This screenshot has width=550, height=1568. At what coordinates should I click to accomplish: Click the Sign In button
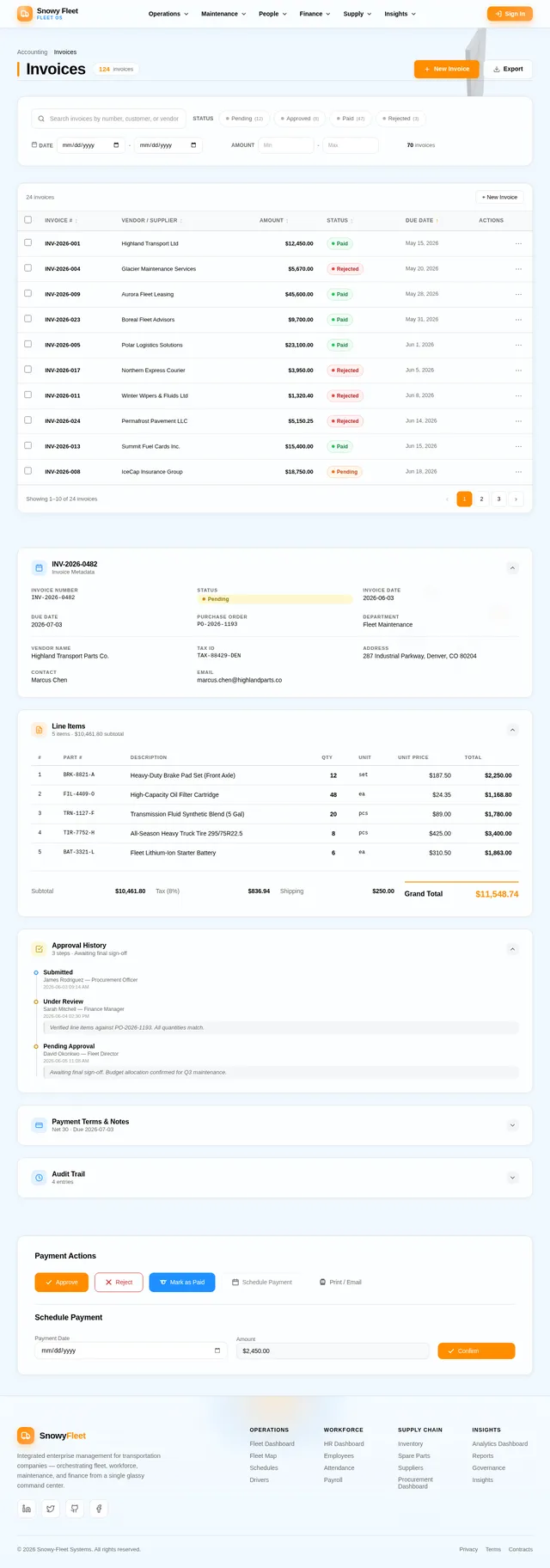[x=510, y=14]
